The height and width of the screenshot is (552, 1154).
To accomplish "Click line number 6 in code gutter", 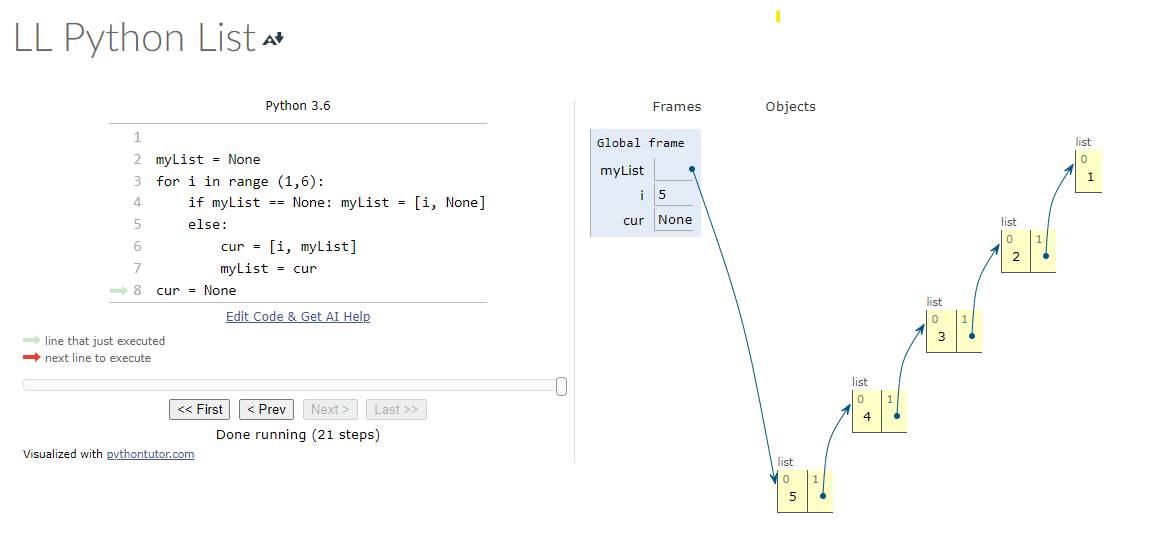I will 138,247.
